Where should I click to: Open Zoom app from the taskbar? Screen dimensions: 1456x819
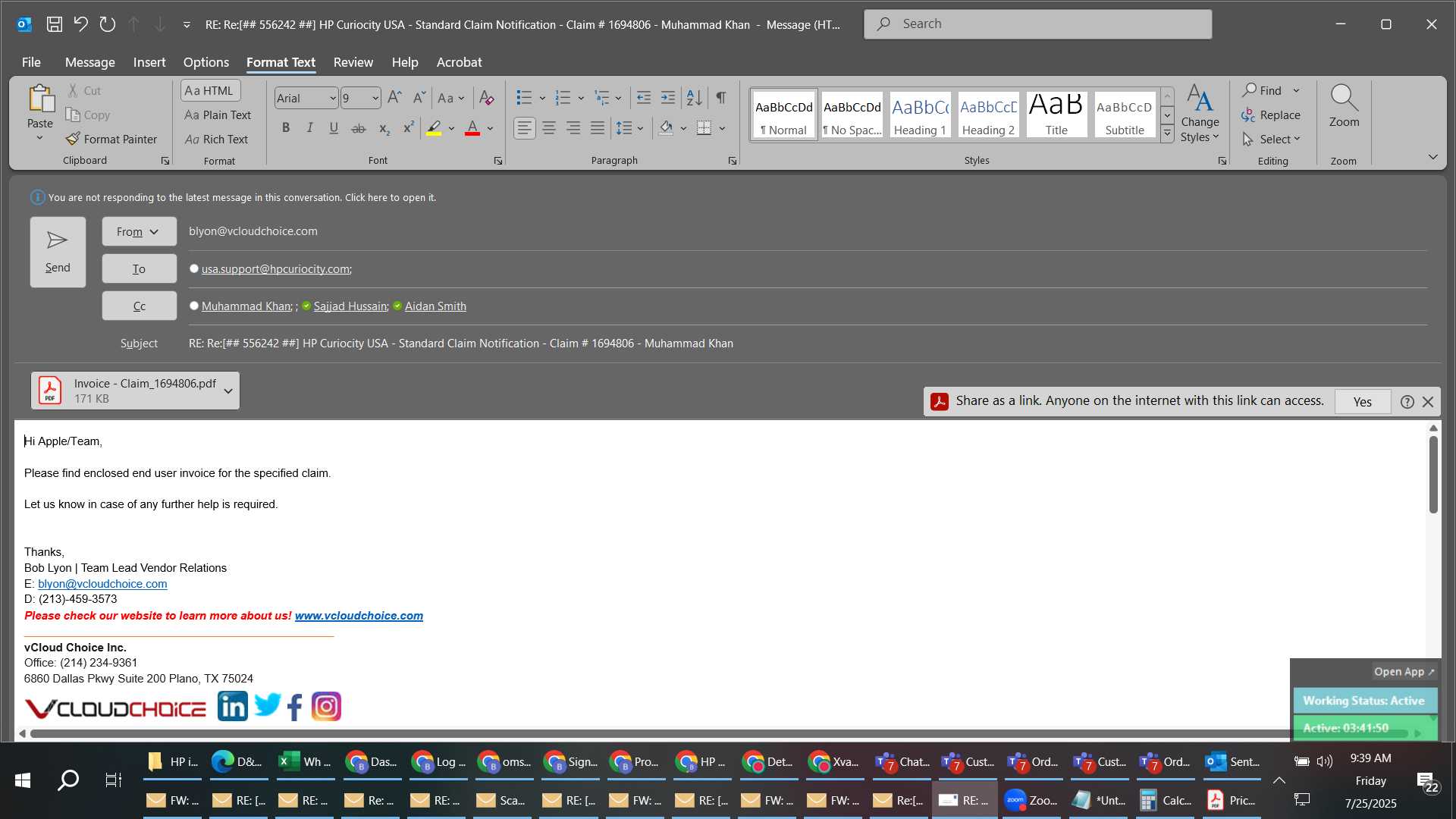(x=1031, y=800)
